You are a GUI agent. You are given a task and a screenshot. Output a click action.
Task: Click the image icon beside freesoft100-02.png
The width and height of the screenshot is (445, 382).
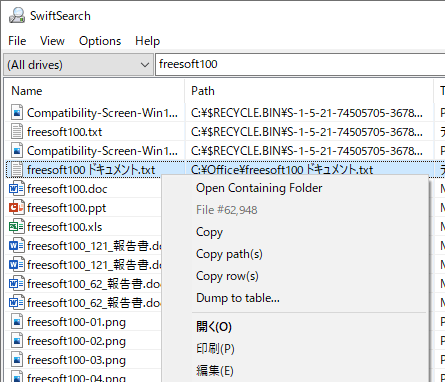coord(17,341)
